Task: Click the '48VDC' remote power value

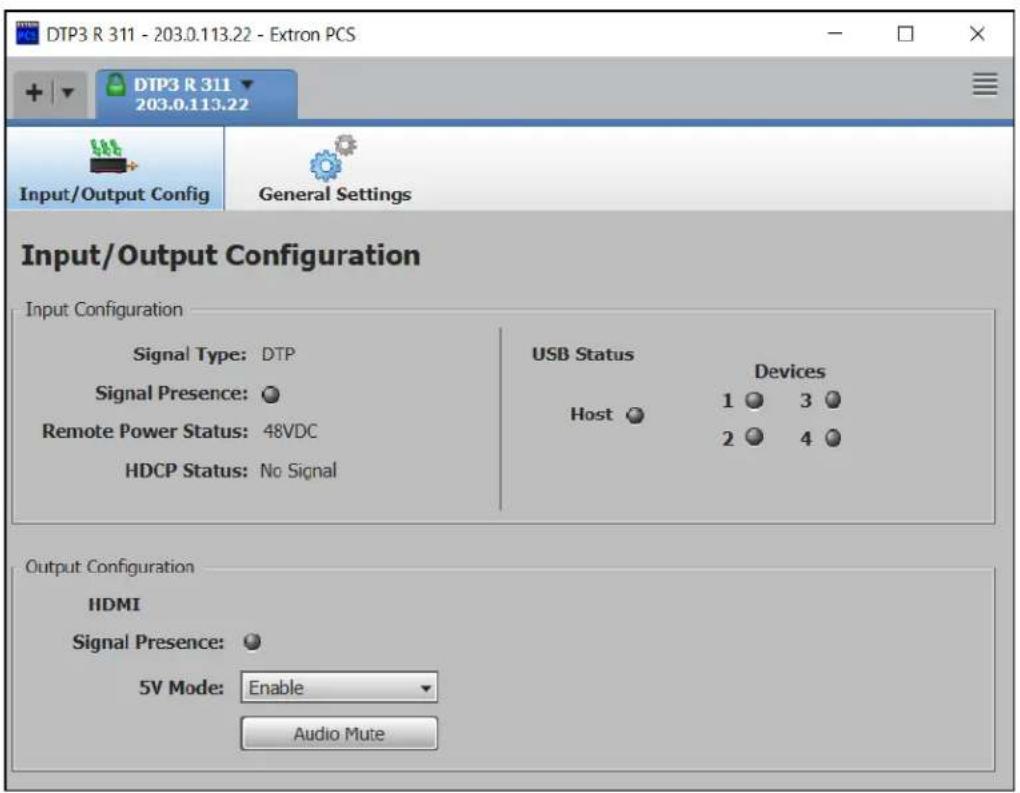Action: point(290,431)
